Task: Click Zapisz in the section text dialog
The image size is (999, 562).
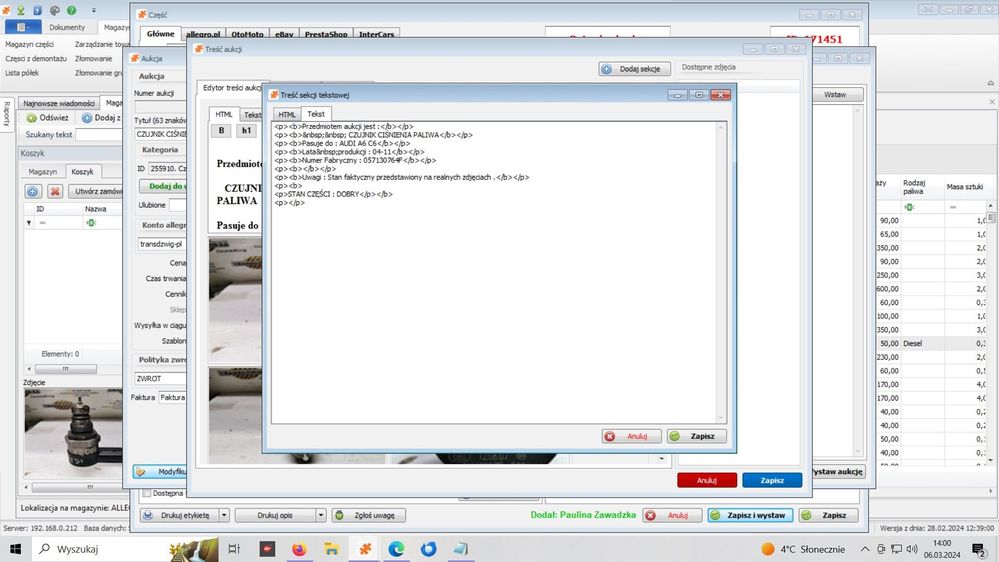Action: (x=696, y=436)
